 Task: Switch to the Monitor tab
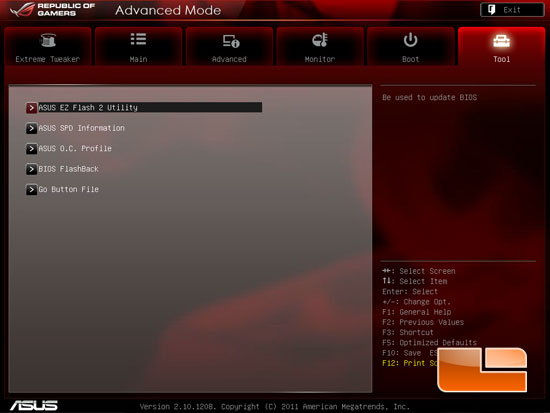[320, 46]
